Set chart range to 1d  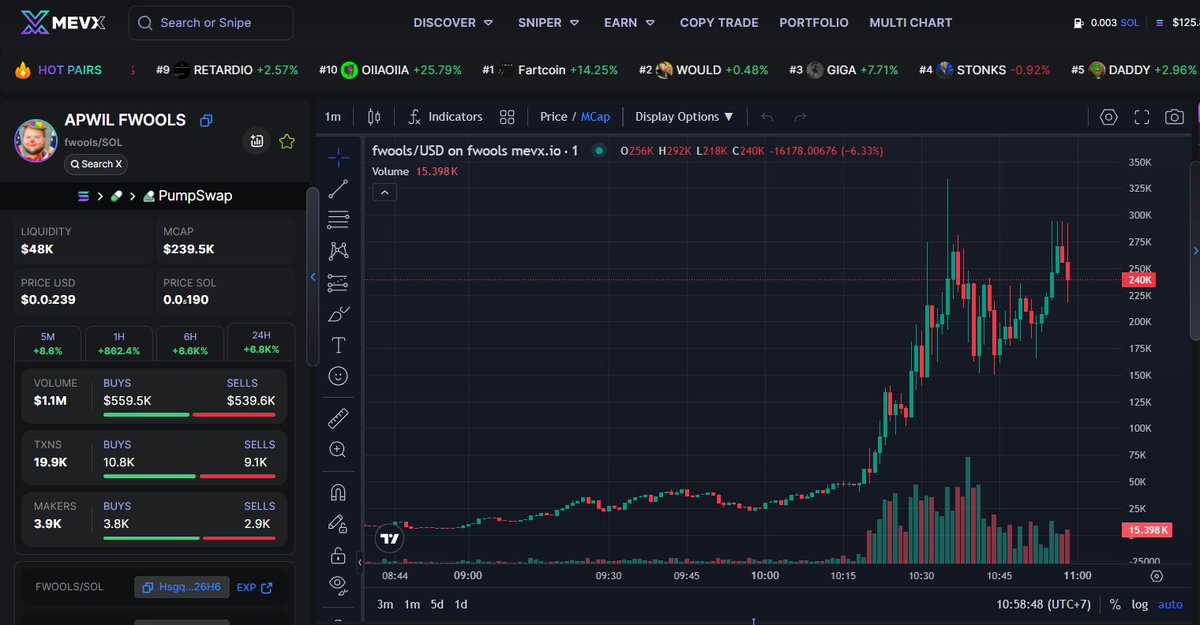pyautogui.click(x=461, y=604)
